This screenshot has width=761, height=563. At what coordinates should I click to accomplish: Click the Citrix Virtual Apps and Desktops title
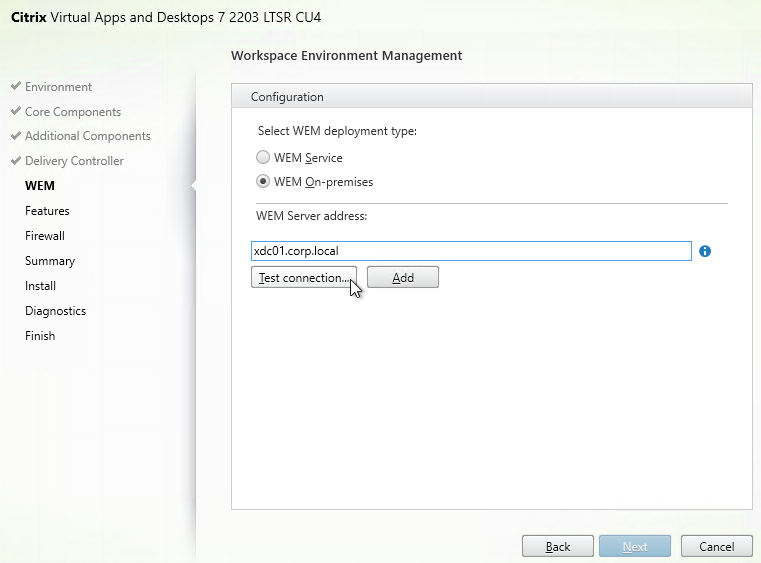point(166,17)
